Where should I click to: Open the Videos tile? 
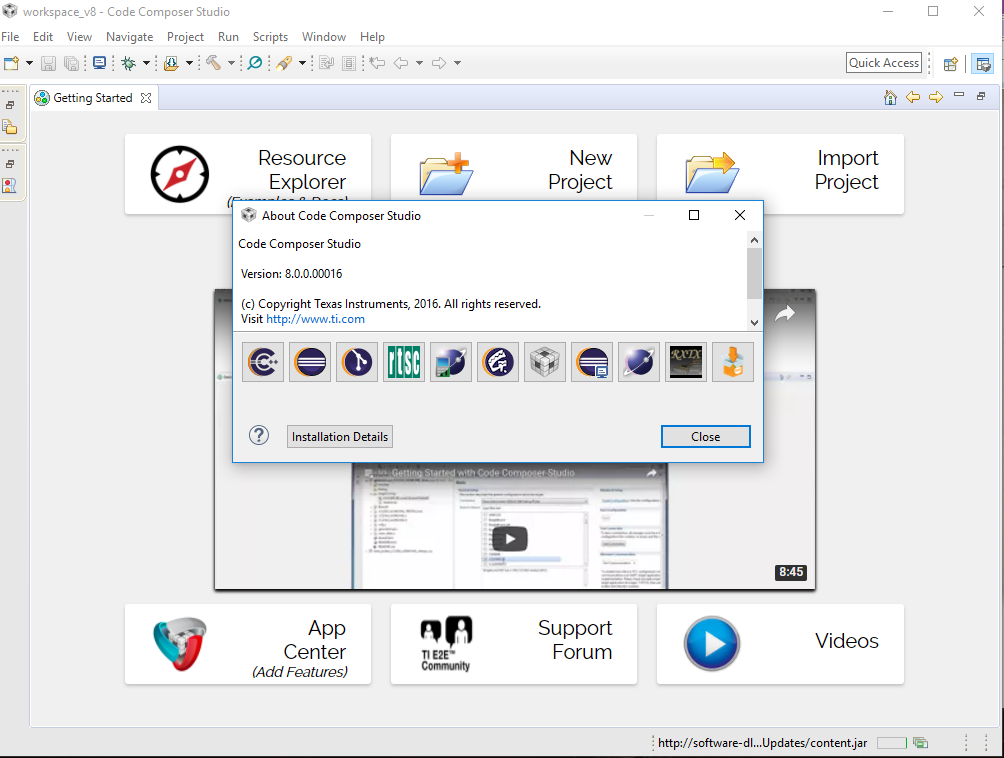click(781, 644)
